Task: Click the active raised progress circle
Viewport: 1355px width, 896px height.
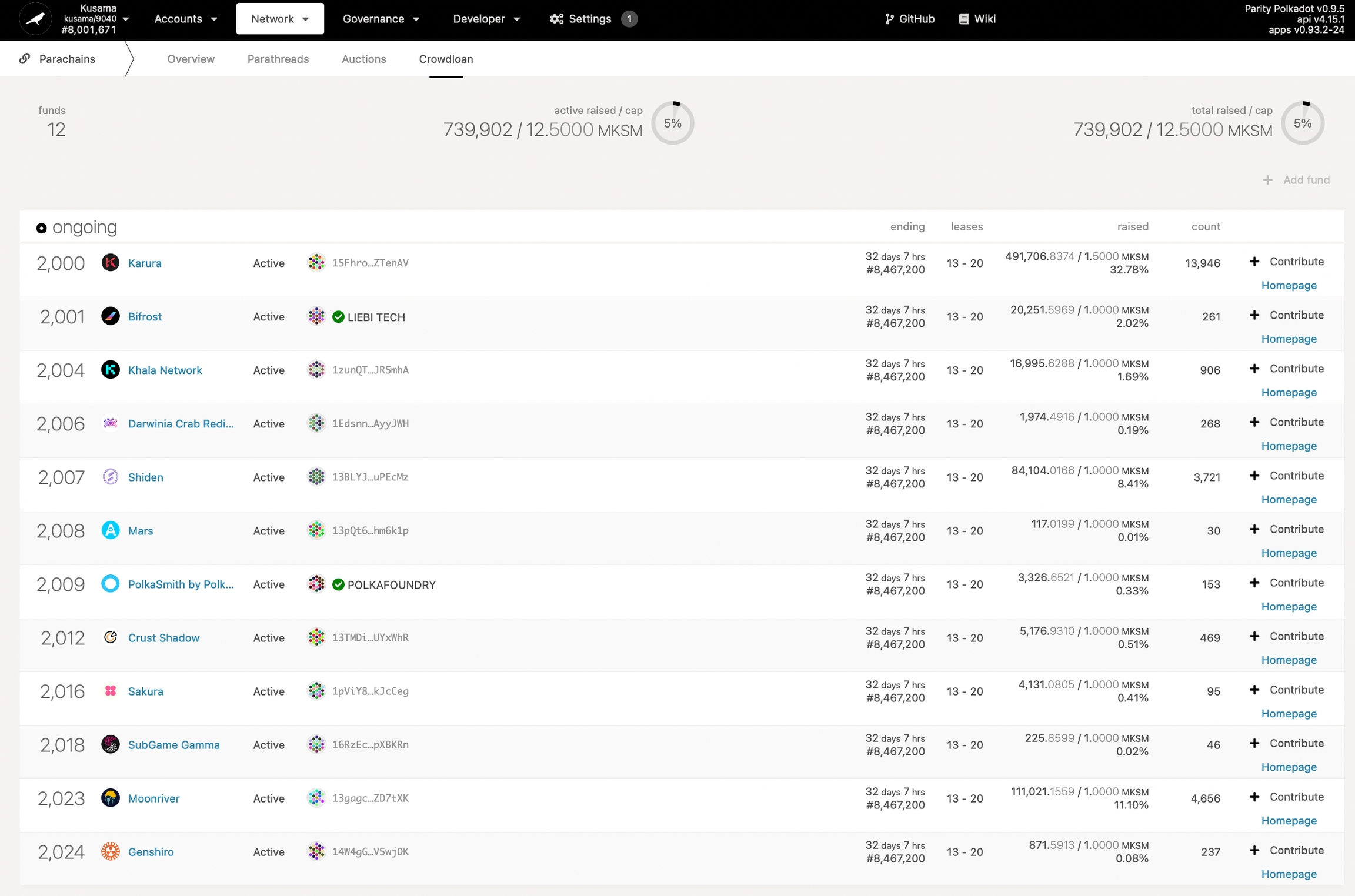Action: click(x=672, y=123)
